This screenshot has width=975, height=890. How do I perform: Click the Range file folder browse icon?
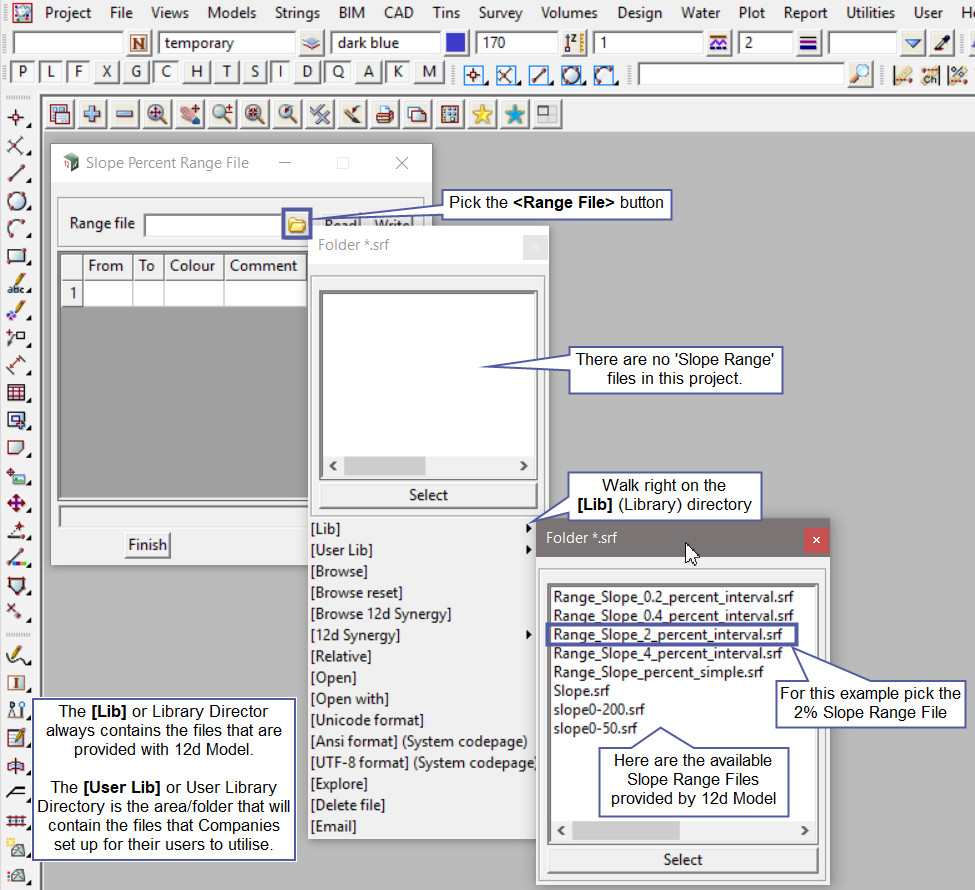tap(297, 224)
